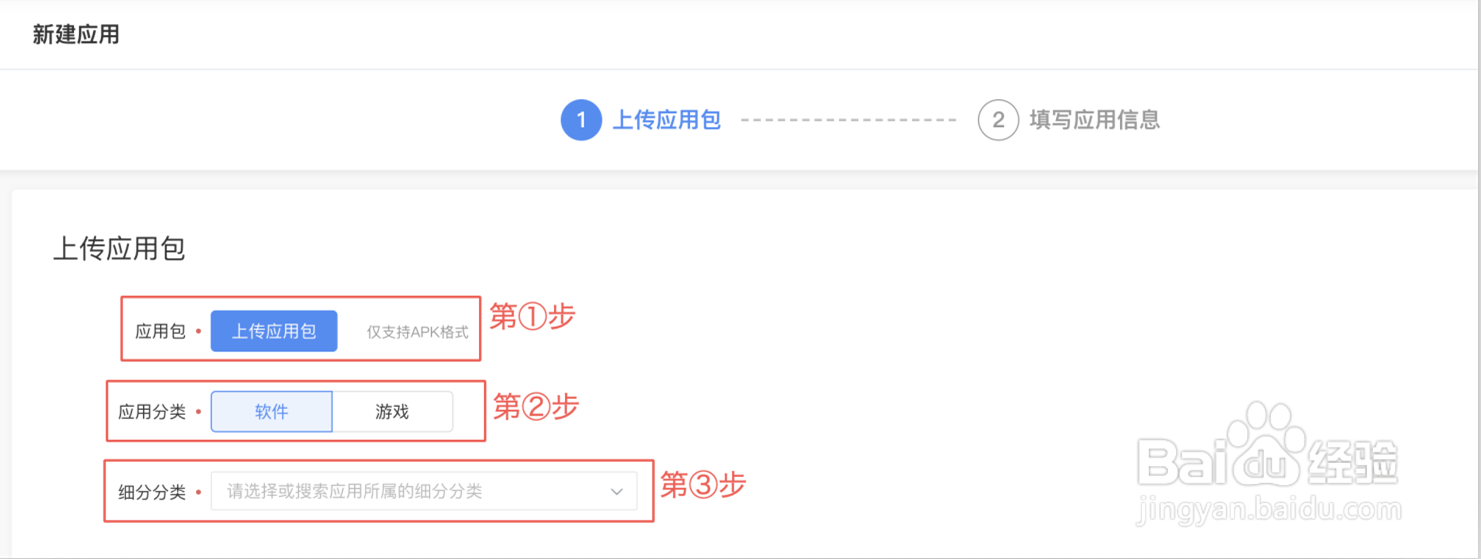Viewport: 1481px width, 559px height.
Task: Click the 仅支持APK格式 hint text
Action: click(417, 332)
